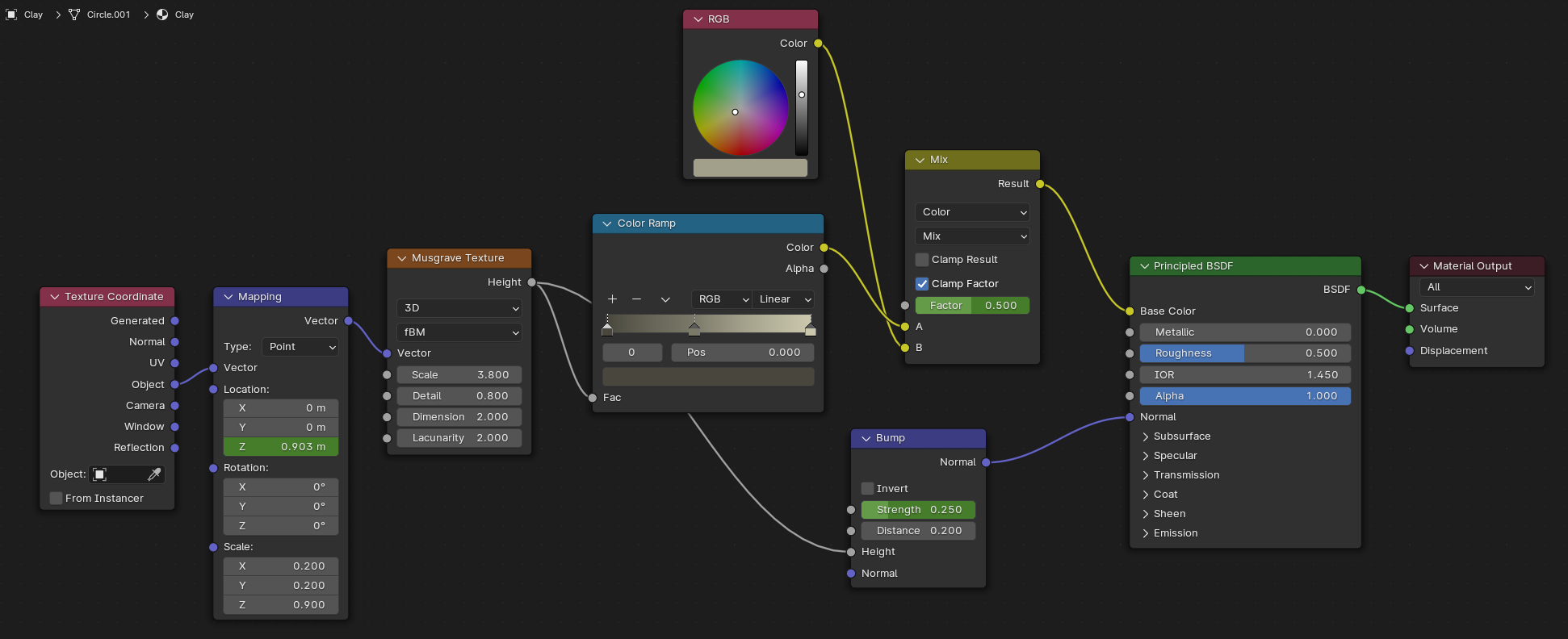Collapse the RGB node

click(x=698, y=19)
